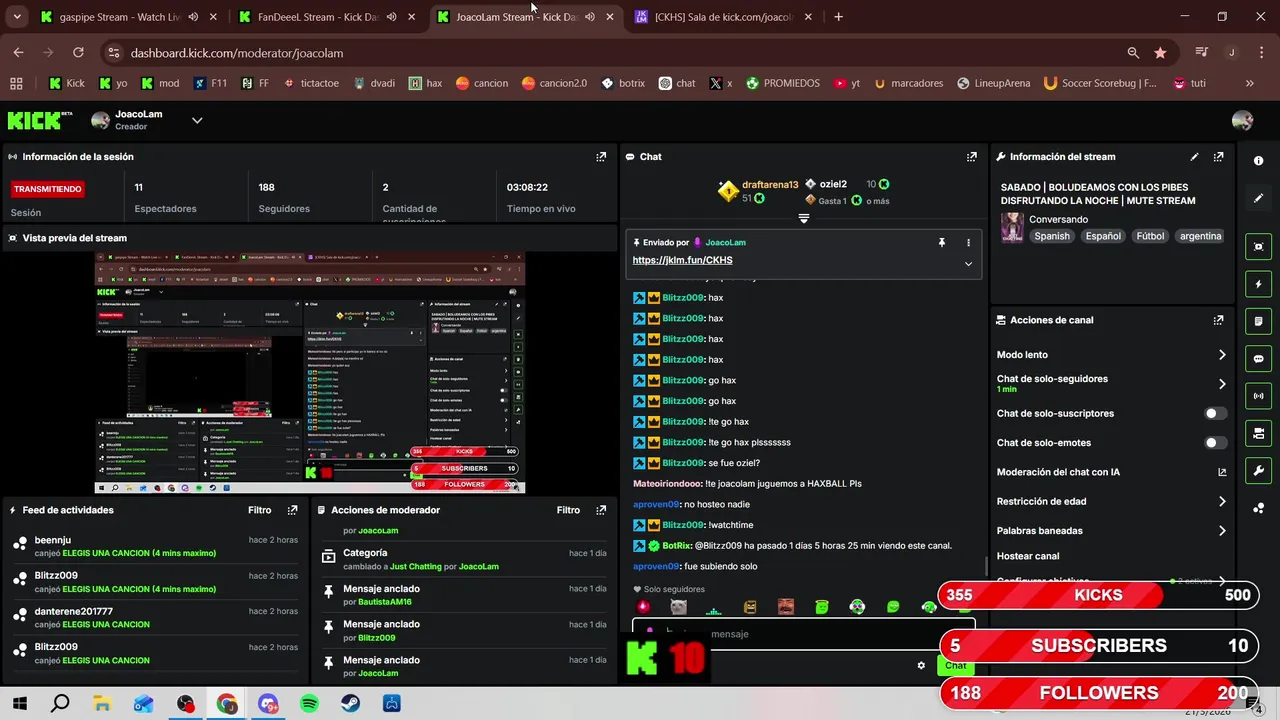This screenshot has height=720, width=1280.
Task: Open the botrix bookmark
Action: point(622,83)
